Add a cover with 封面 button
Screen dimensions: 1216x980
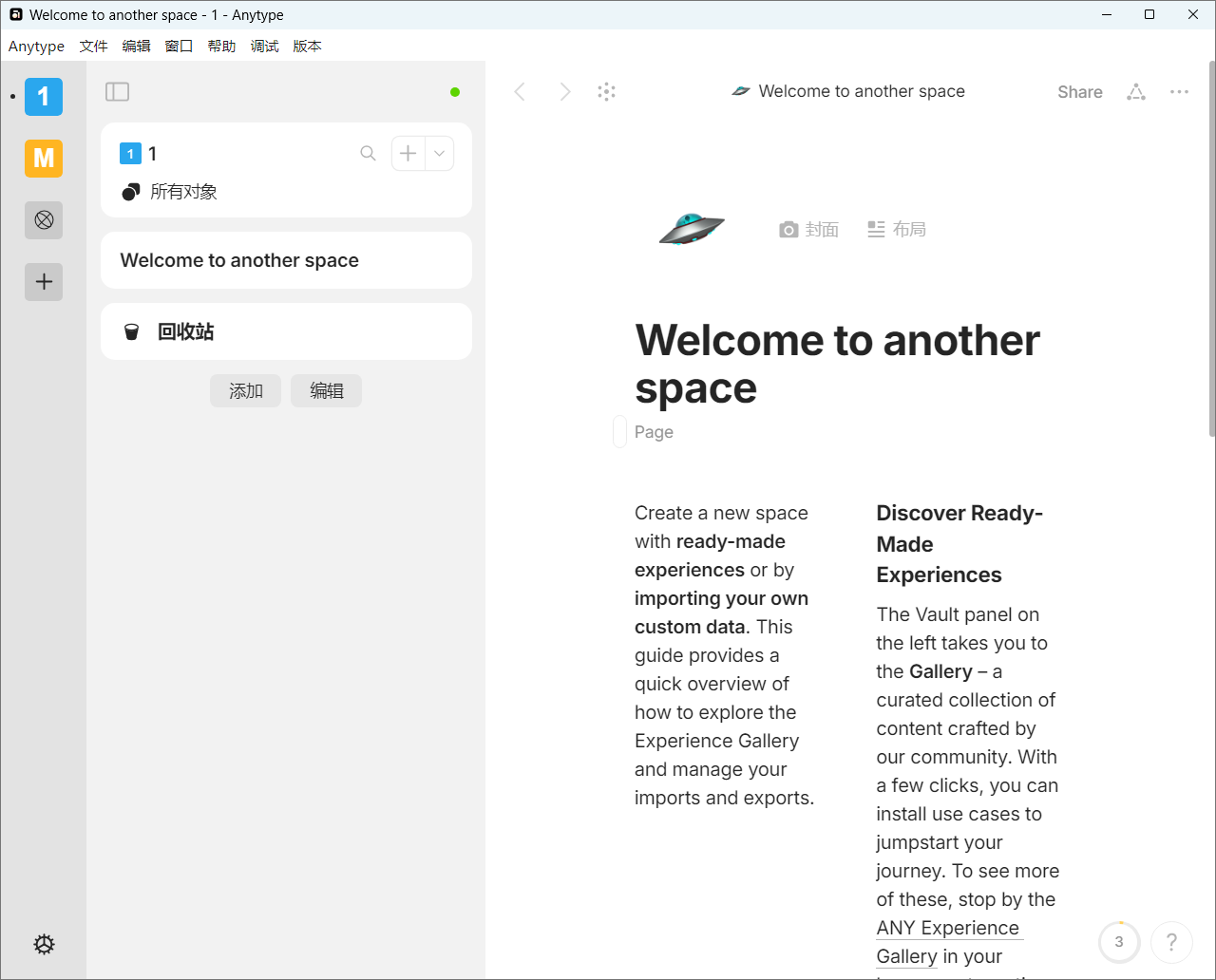[808, 230]
